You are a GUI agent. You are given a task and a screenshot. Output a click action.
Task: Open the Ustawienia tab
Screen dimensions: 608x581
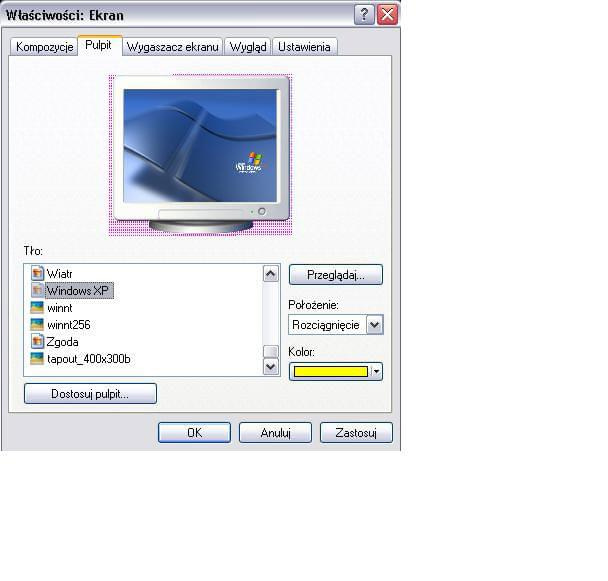[x=304, y=47]
